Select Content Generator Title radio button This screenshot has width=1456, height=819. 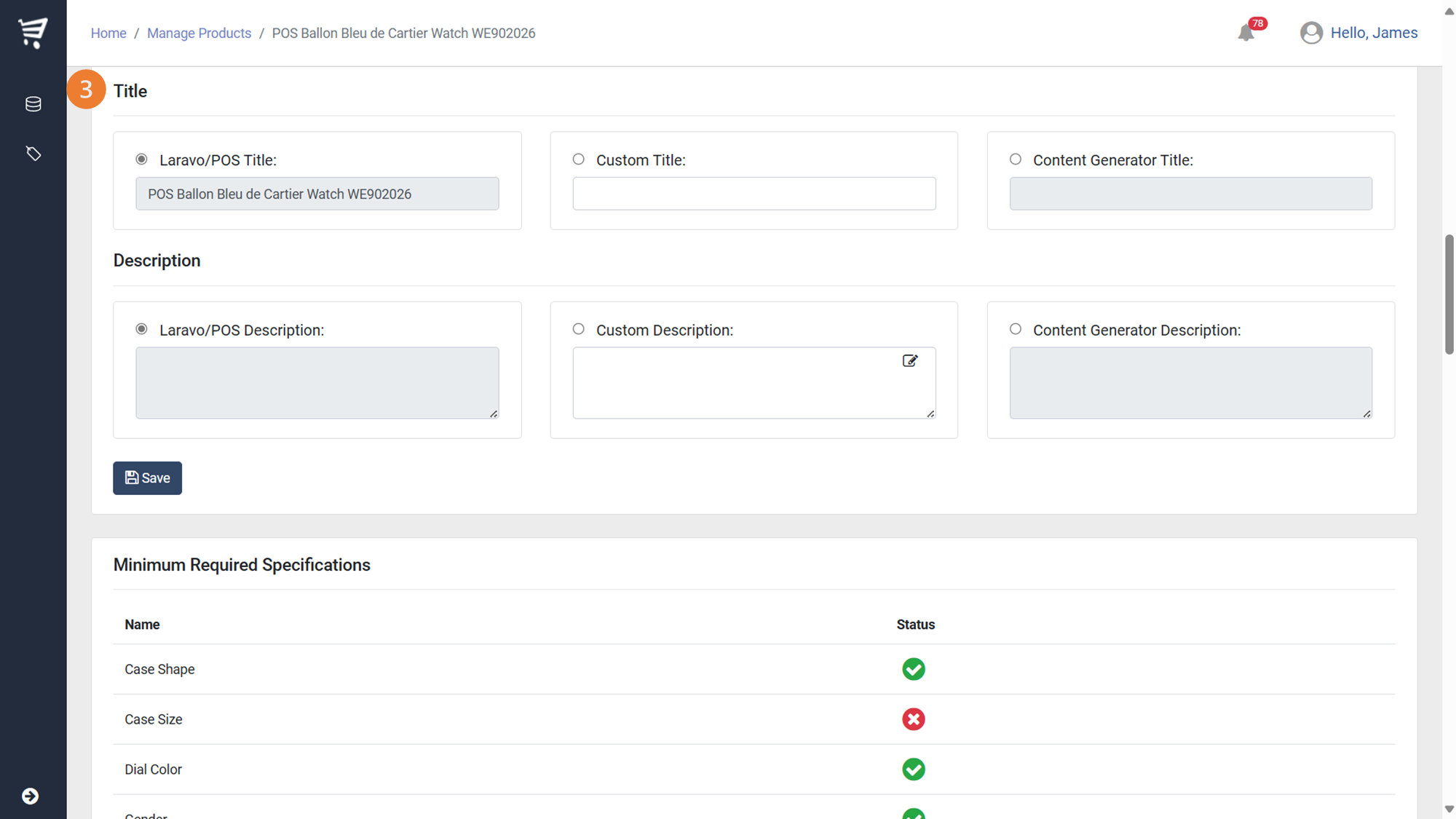1016,159
